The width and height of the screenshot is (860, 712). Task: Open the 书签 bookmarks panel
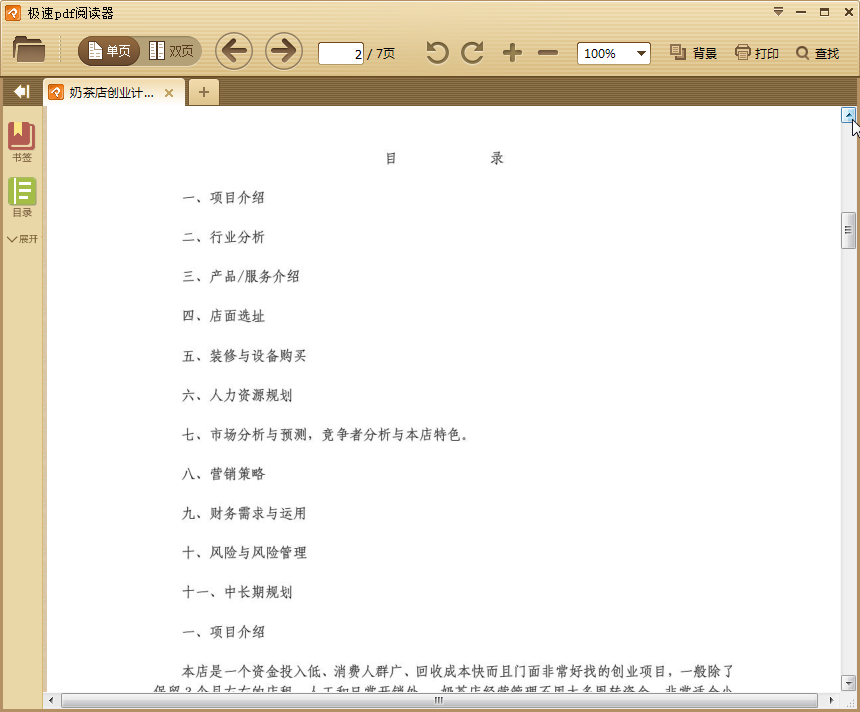pos(21,142)
